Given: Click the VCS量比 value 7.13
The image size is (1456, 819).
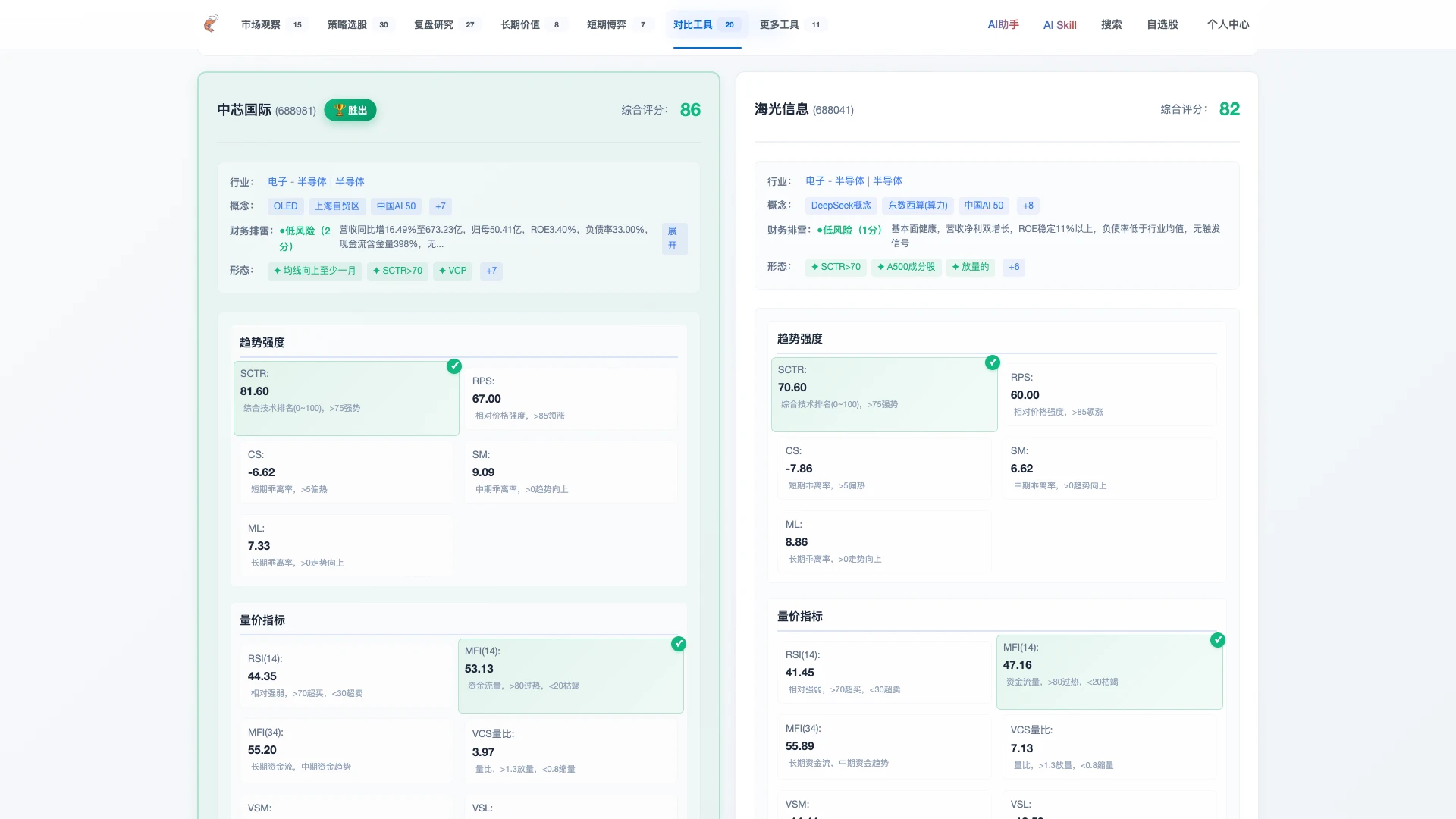Looking at the screenshot, I should pyautogui.click(x=1022, y=748).
